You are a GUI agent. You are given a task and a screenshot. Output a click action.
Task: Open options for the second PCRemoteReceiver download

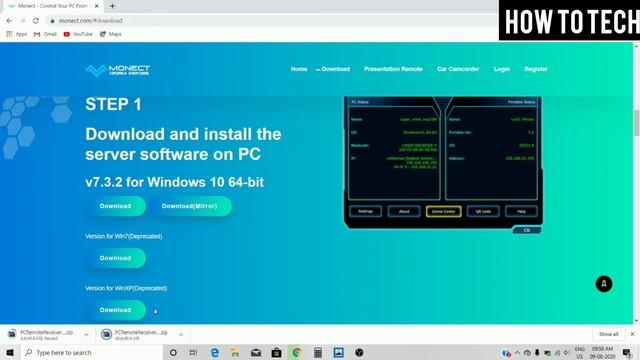(180, 334)
